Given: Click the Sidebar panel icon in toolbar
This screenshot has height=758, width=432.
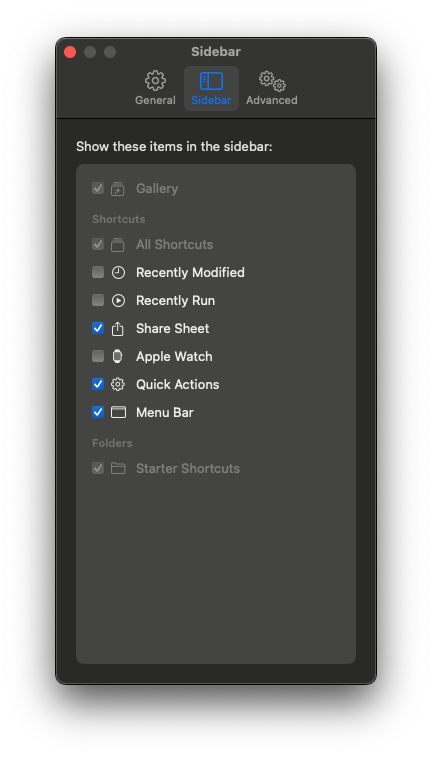Looking at the screenshot, I should pos(211,81).
